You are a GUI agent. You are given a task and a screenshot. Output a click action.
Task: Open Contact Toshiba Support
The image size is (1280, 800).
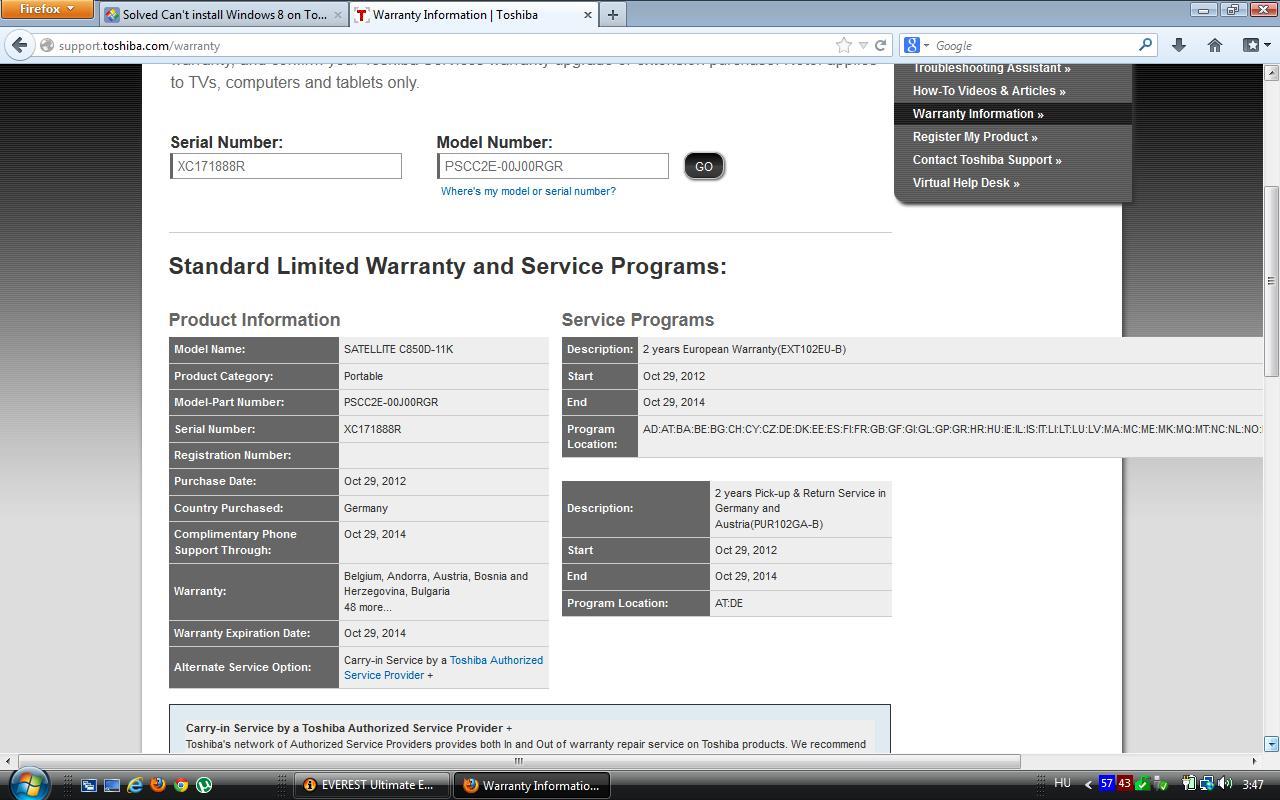pyautogui.click(x=987, y=160)
